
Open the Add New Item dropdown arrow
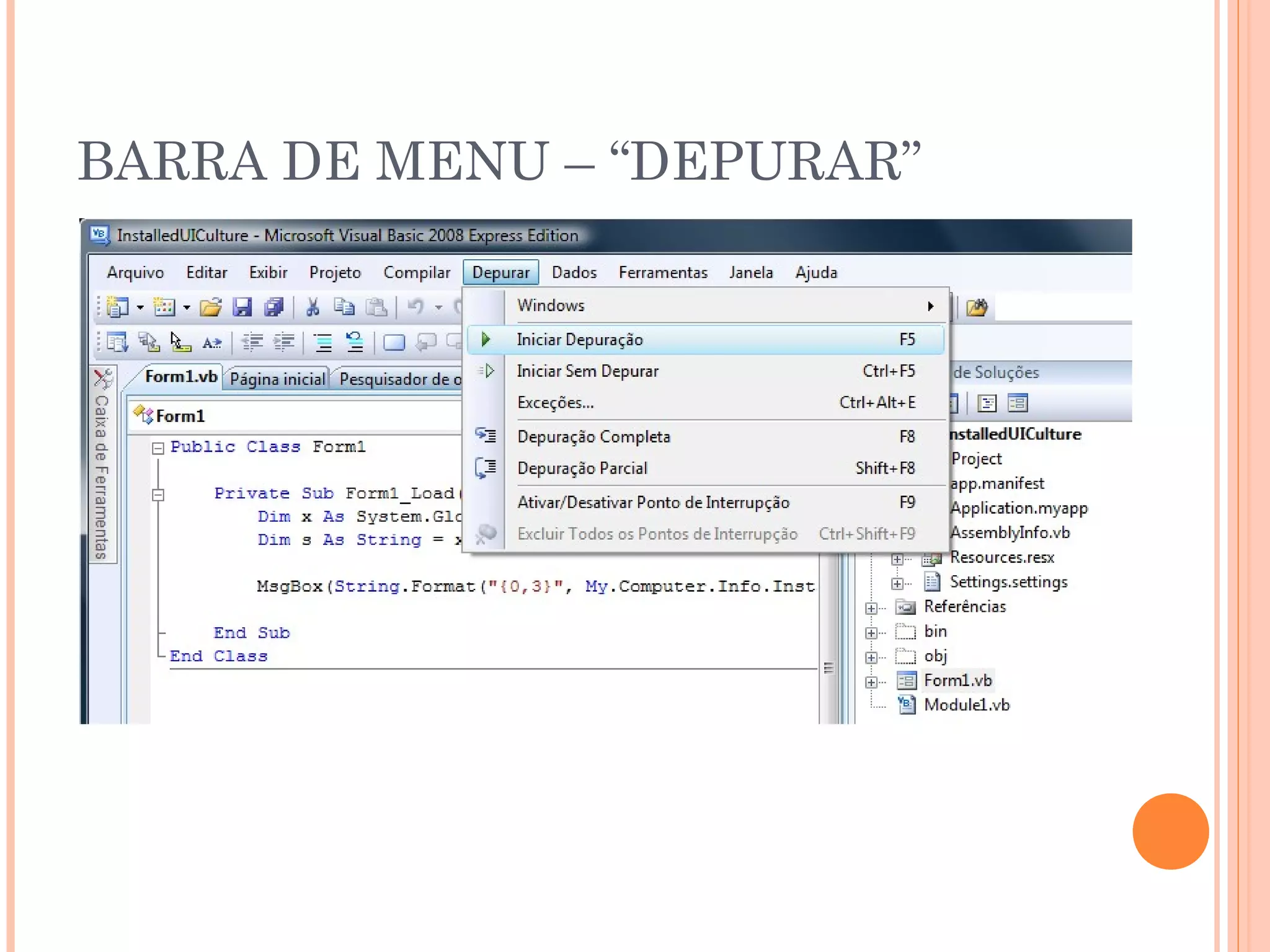(187, 307)
